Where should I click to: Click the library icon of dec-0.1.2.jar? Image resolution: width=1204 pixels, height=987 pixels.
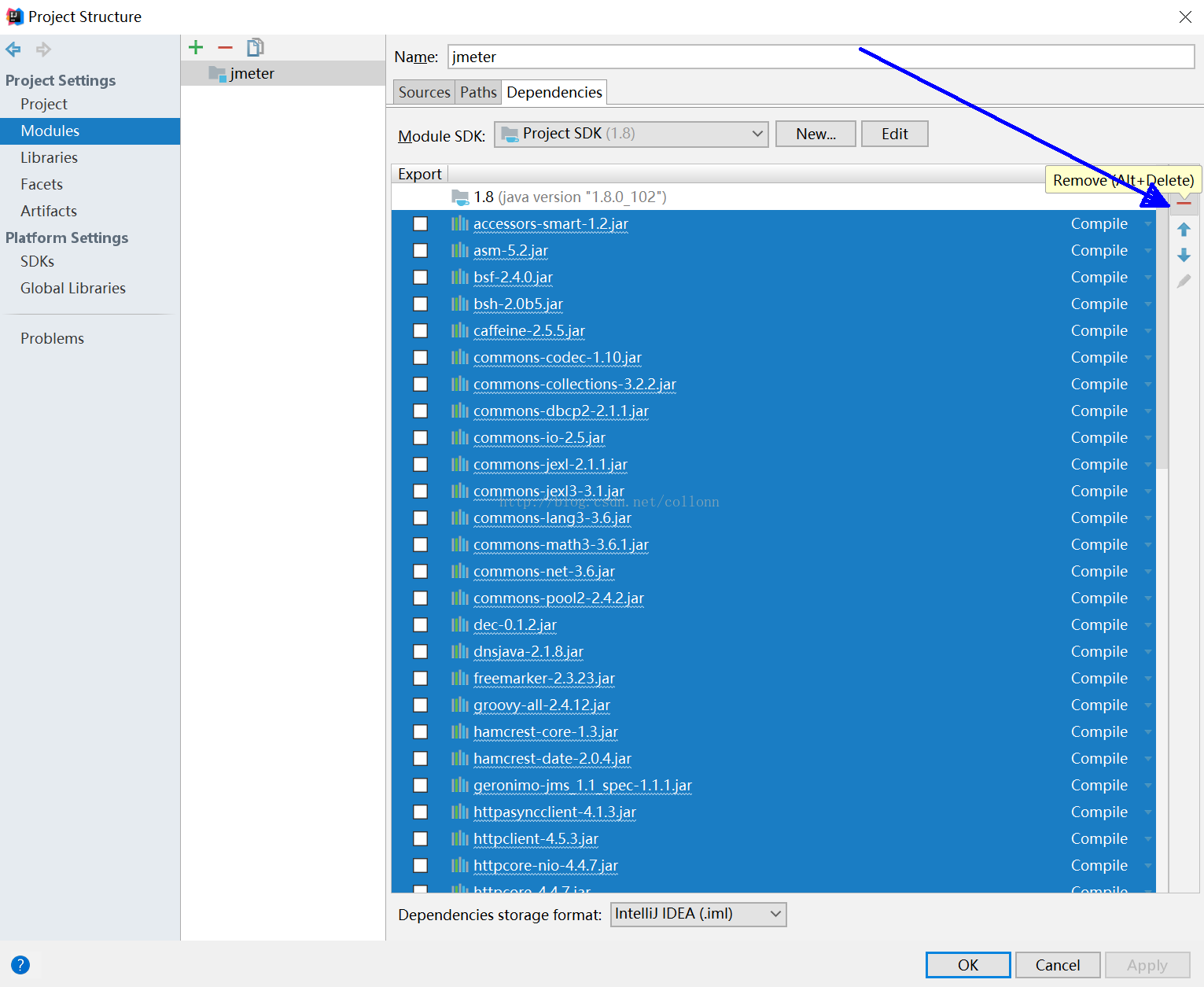460,624
